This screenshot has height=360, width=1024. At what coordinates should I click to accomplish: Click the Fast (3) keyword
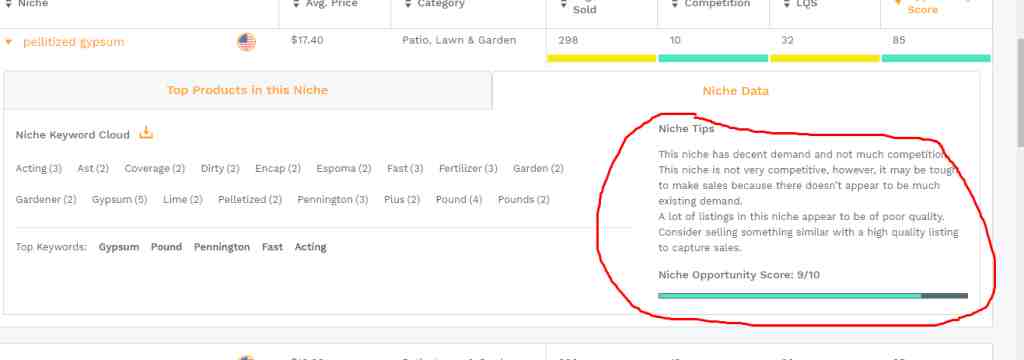point(405,169)
